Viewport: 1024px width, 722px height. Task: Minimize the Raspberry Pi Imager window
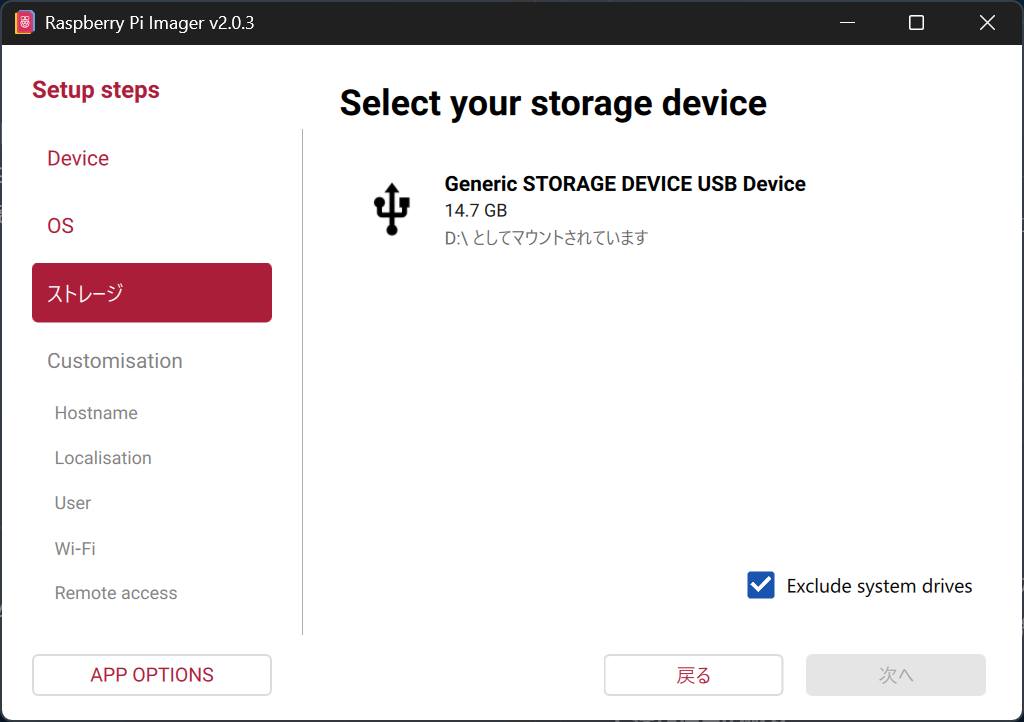point(845,22)
